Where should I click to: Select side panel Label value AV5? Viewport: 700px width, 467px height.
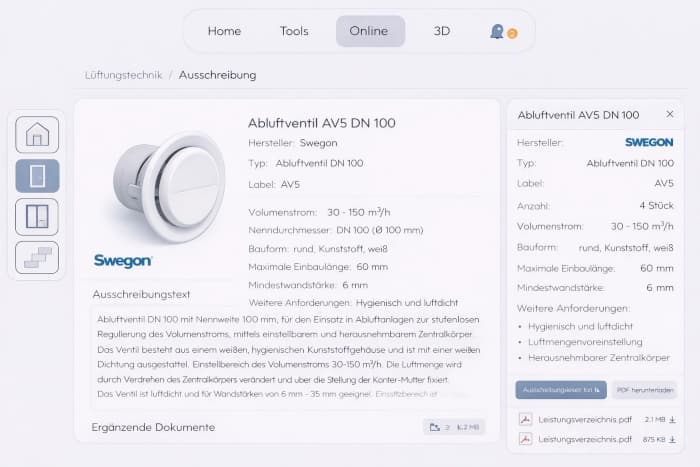664,183
